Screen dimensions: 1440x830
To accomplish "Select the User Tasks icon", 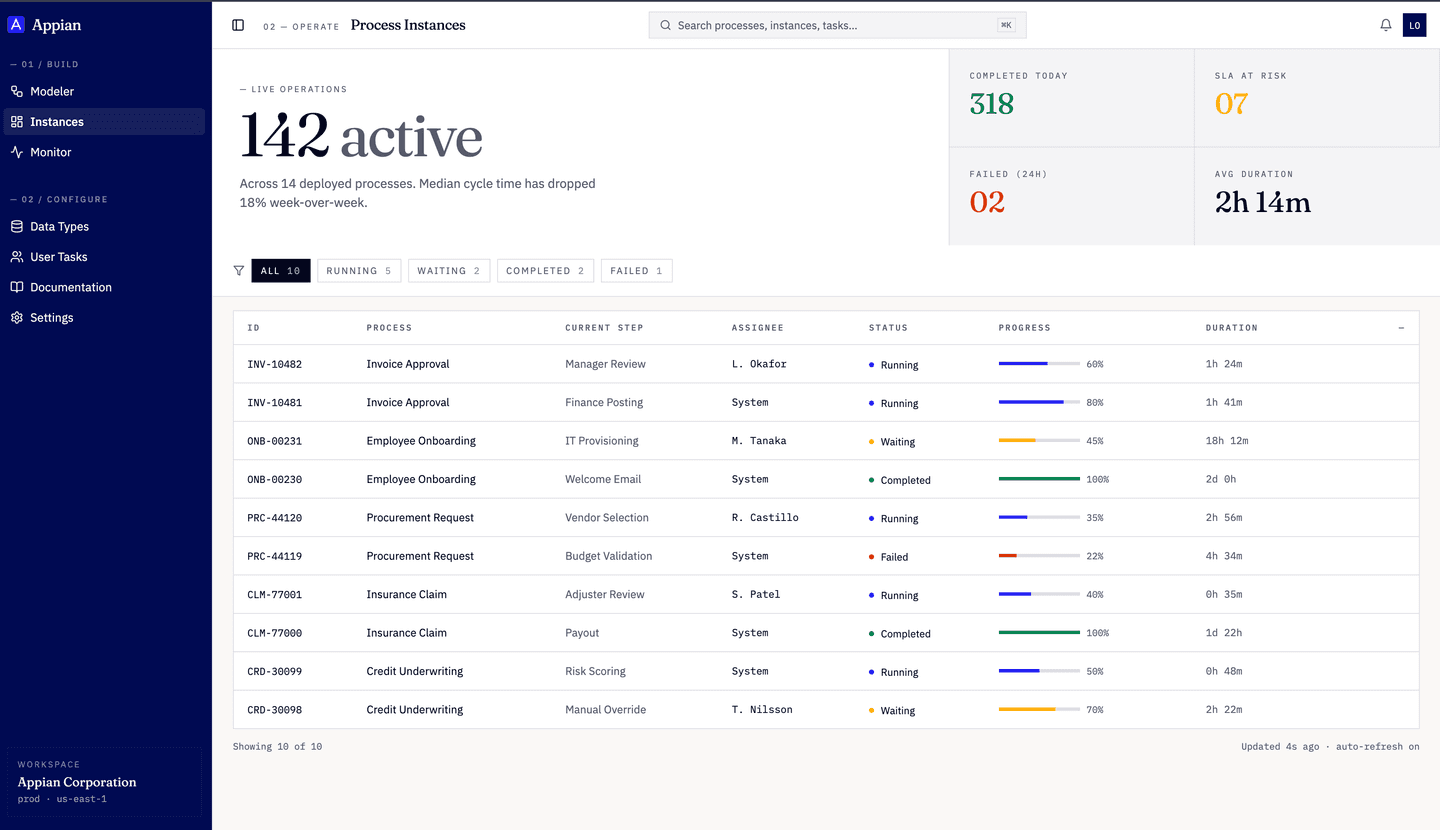I will (17, 256).
